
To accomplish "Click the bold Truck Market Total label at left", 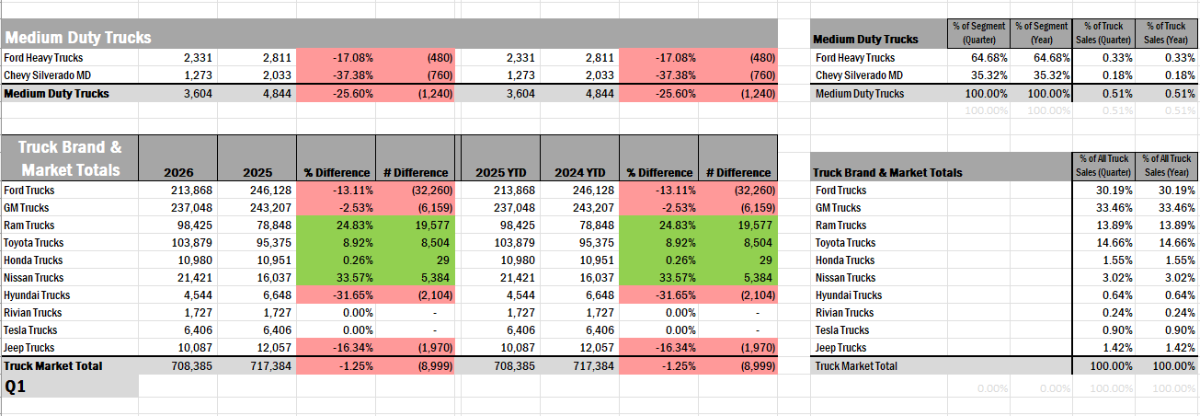I will tap(53, 366).
